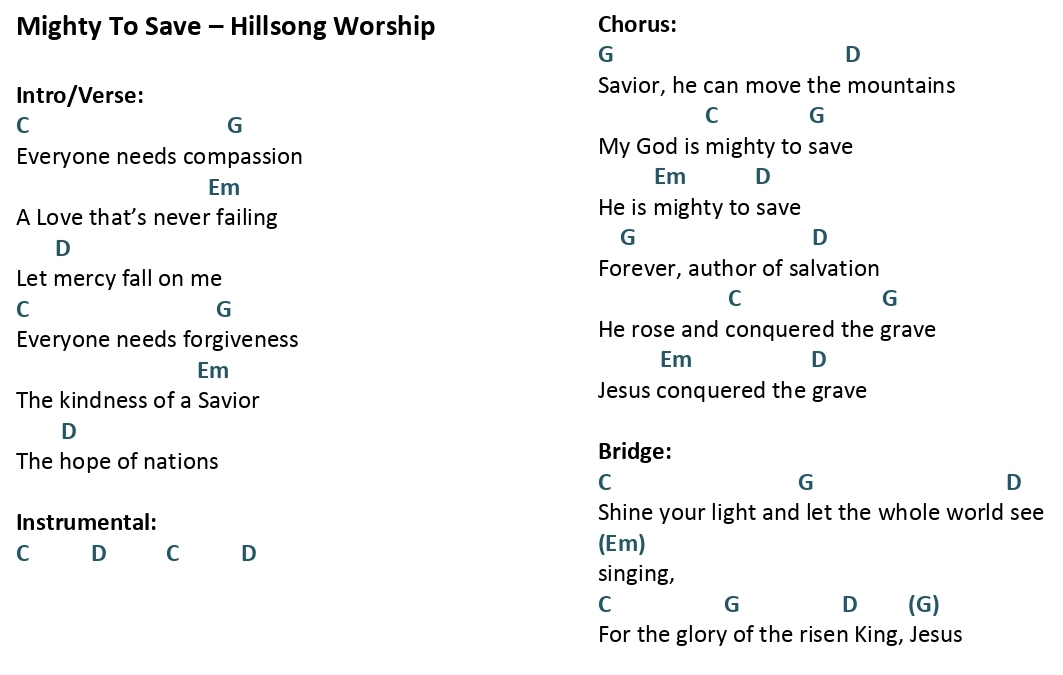1063x675 pixels.
Task: Click the lyric Everyone needs compassion
Action: pyautogui.click(x=159, y=157)
